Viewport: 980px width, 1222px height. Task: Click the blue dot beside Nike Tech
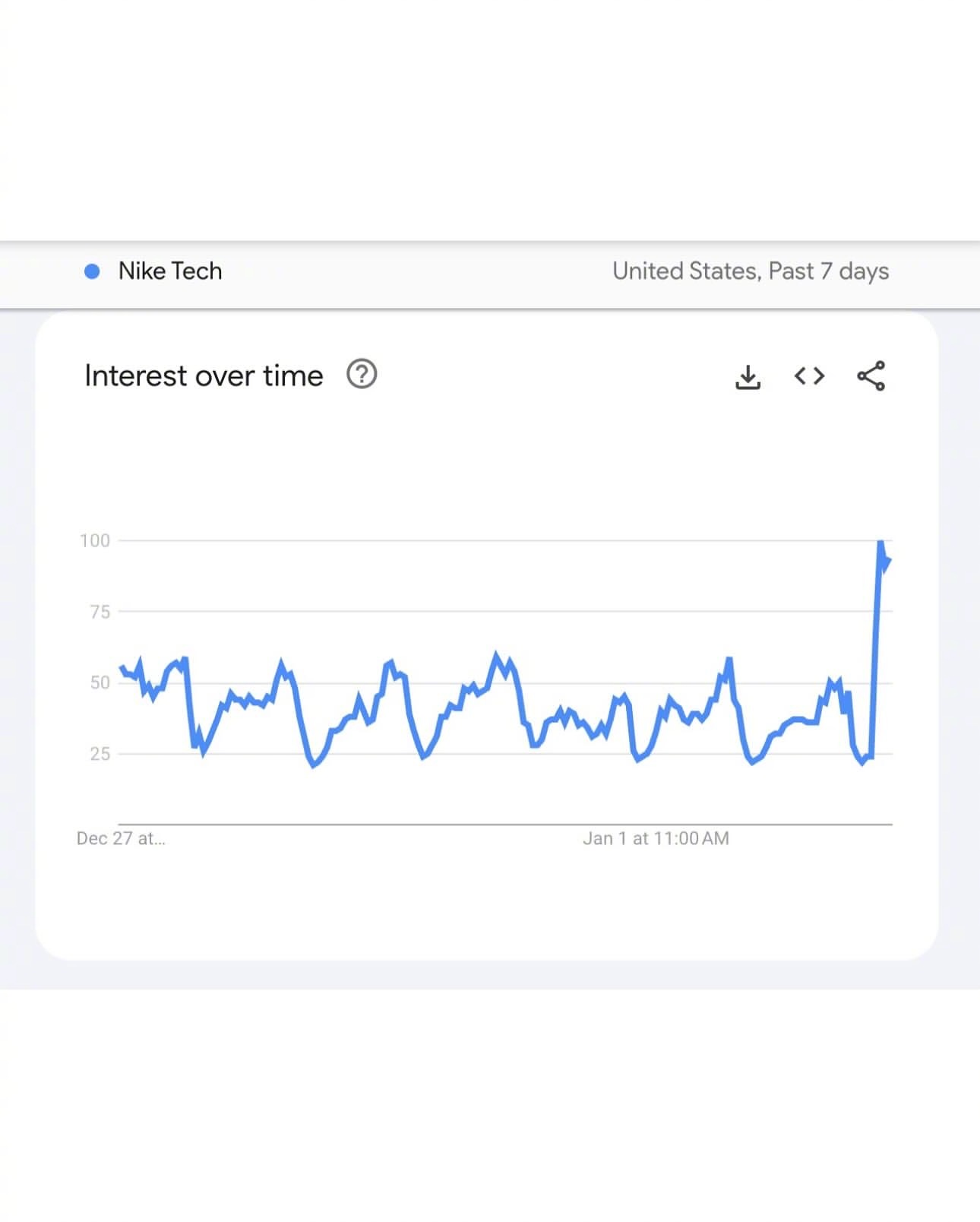pyautogui.click(x=92, y=271)
